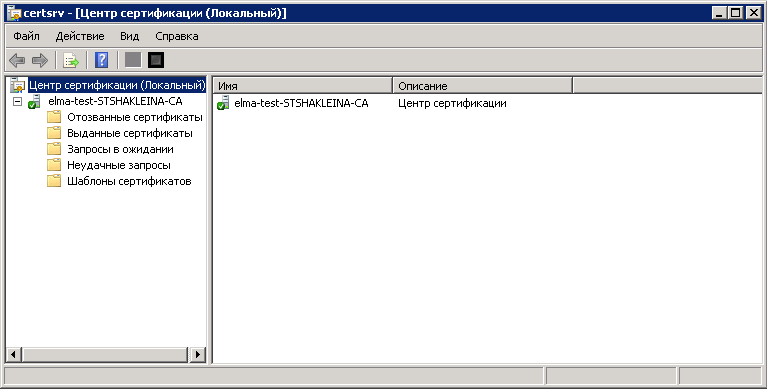Click the tree pane horizontal scrollbar thumb
Image resolution: width=767 pixels, height=389 pixels.
[104, 354]
